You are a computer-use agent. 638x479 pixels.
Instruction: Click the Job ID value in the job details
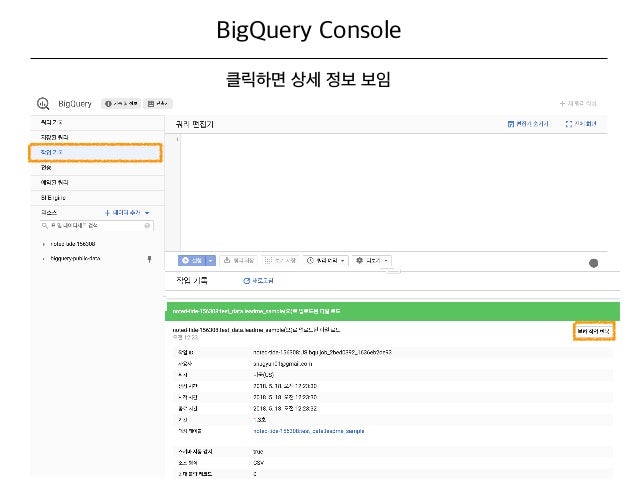coord(322,352)
